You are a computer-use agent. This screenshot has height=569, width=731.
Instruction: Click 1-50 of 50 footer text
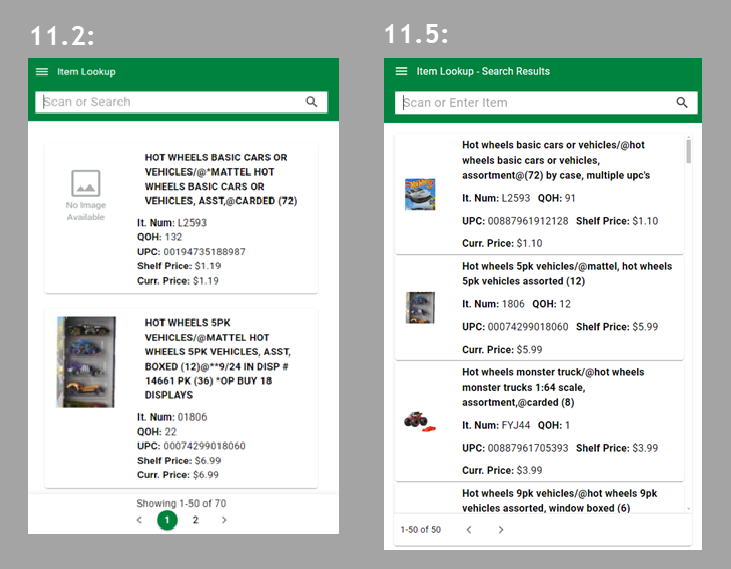pos(421,529)
